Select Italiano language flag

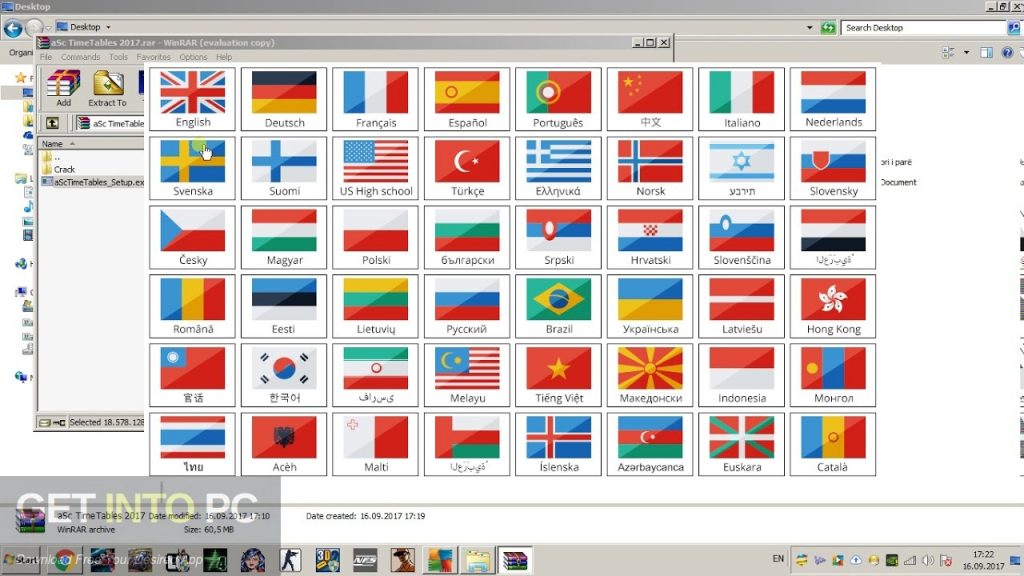pyautogui.click(x=741, y=99)
